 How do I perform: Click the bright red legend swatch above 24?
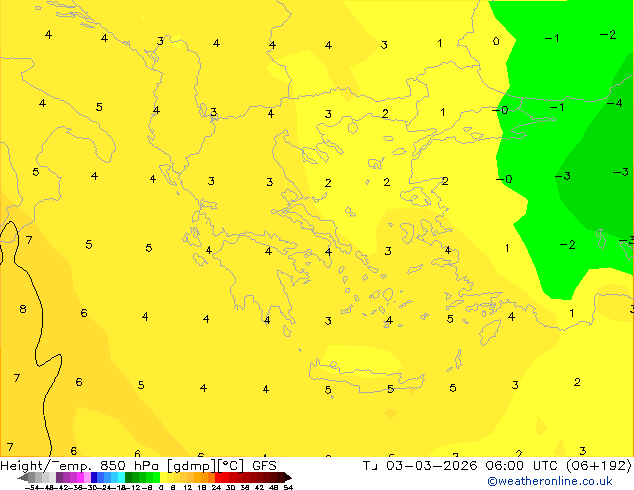(x=218, y=478)
